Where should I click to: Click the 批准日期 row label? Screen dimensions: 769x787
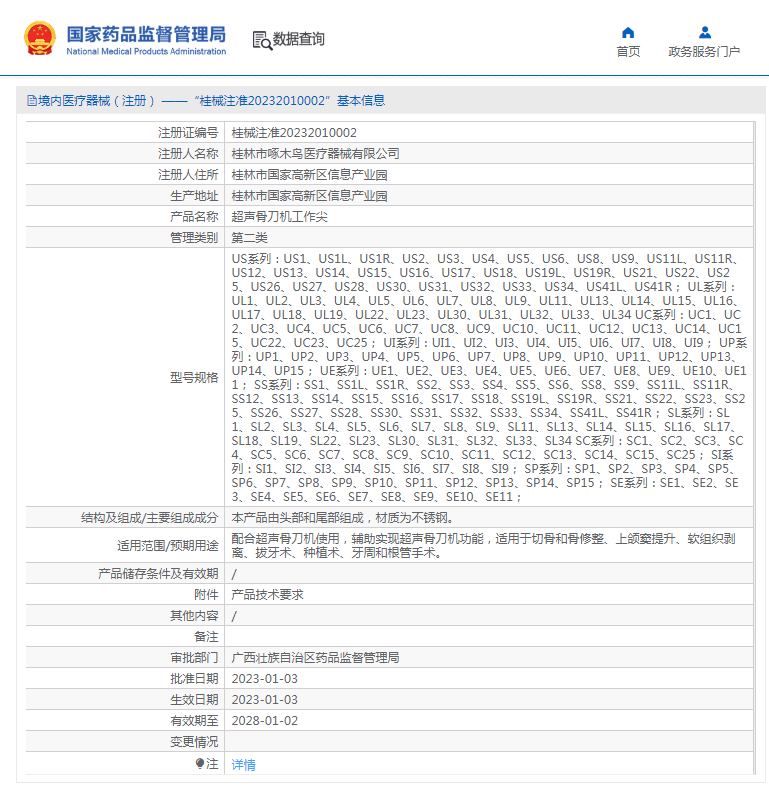click(194, 679)
